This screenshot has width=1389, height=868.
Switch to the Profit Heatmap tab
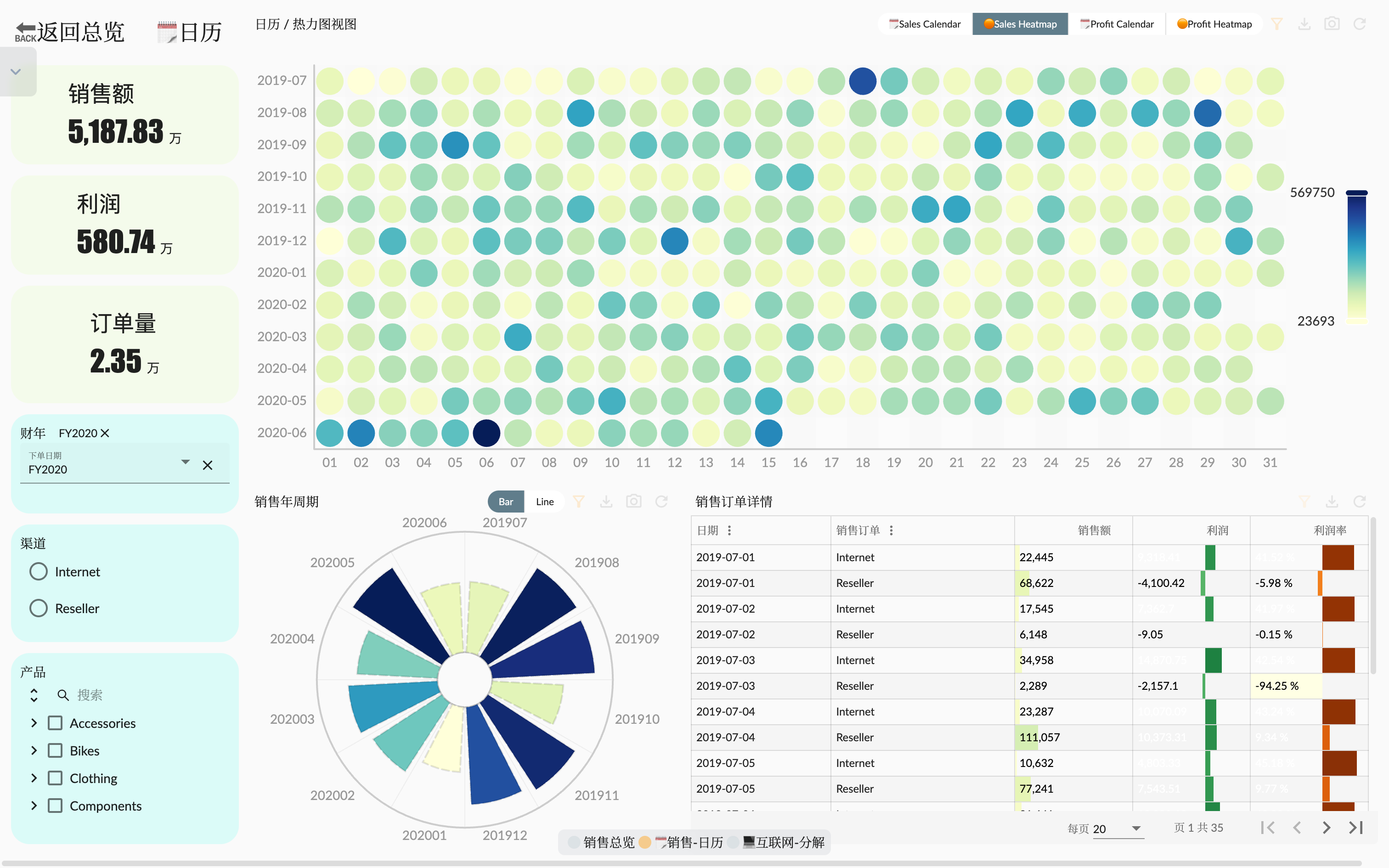pos(1214,24)
